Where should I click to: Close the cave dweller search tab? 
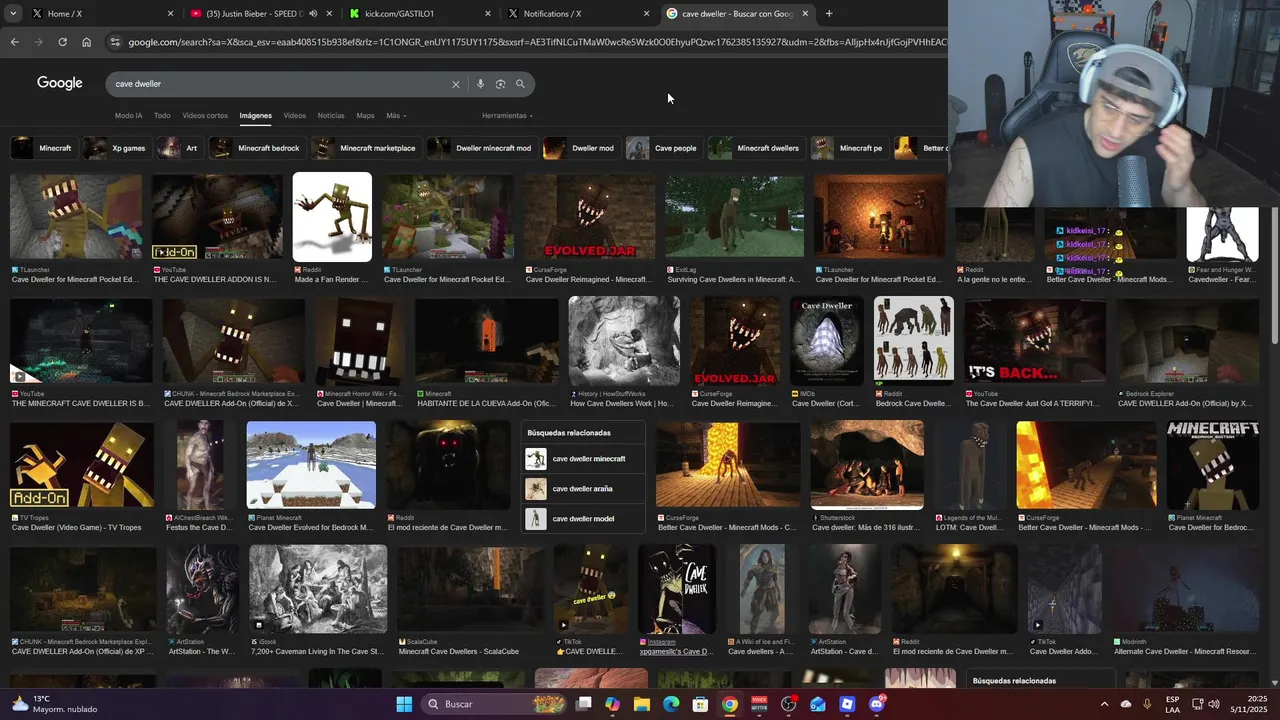coord(805,14)
